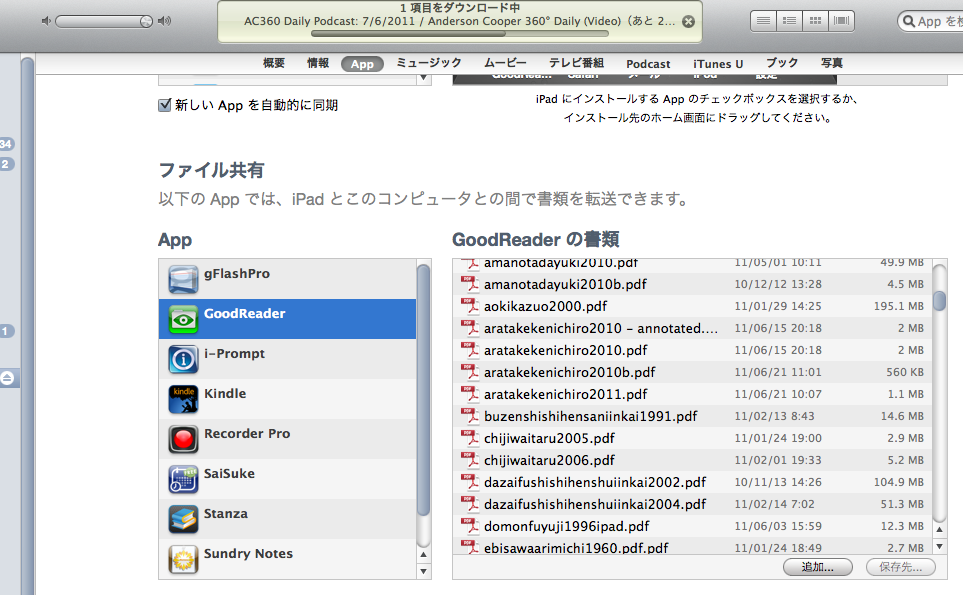The width and height of the screenshot is (963, 595).
Task: Switch to list view mode
Action: 763,21
